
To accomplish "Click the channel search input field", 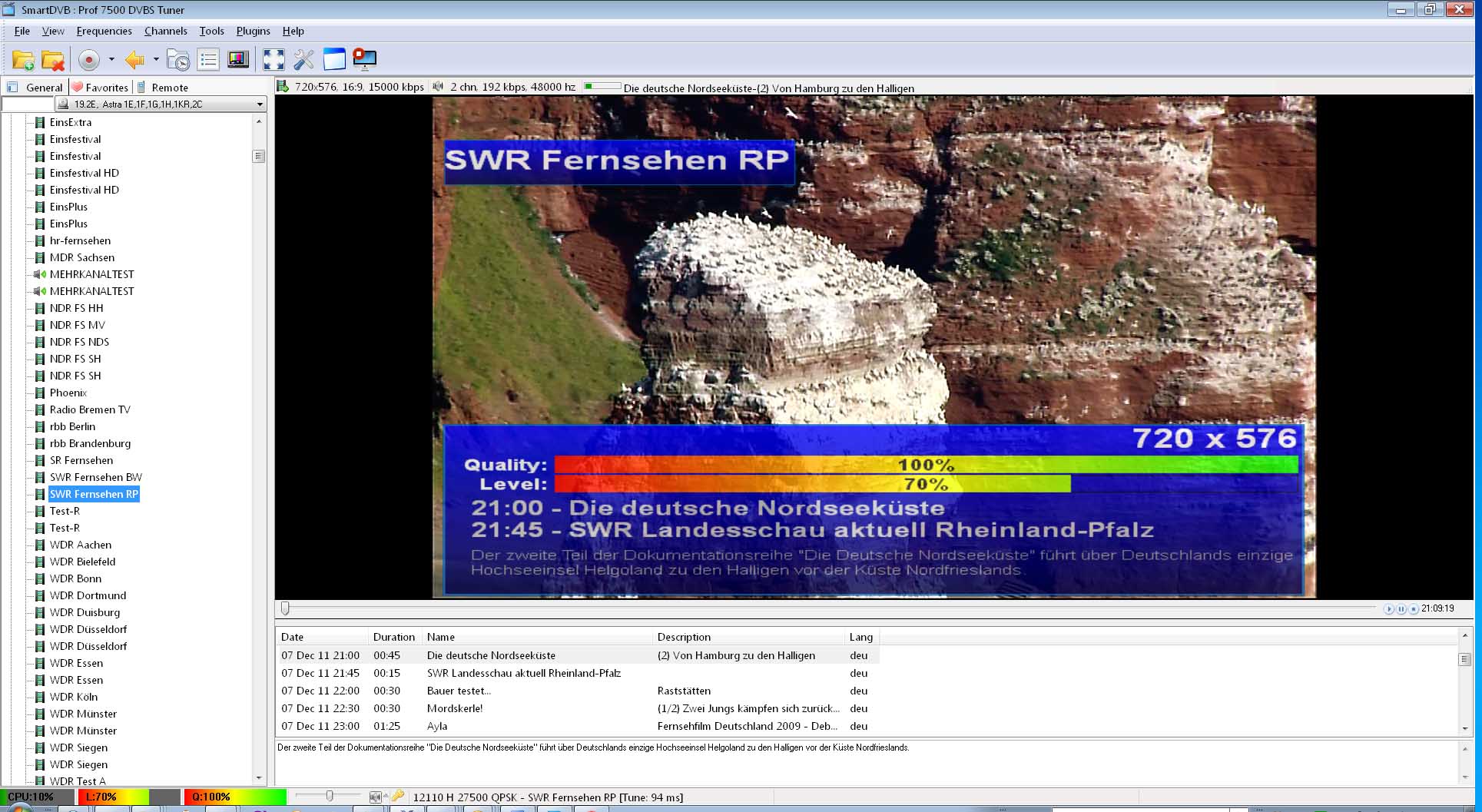I will tap(28, 104).
